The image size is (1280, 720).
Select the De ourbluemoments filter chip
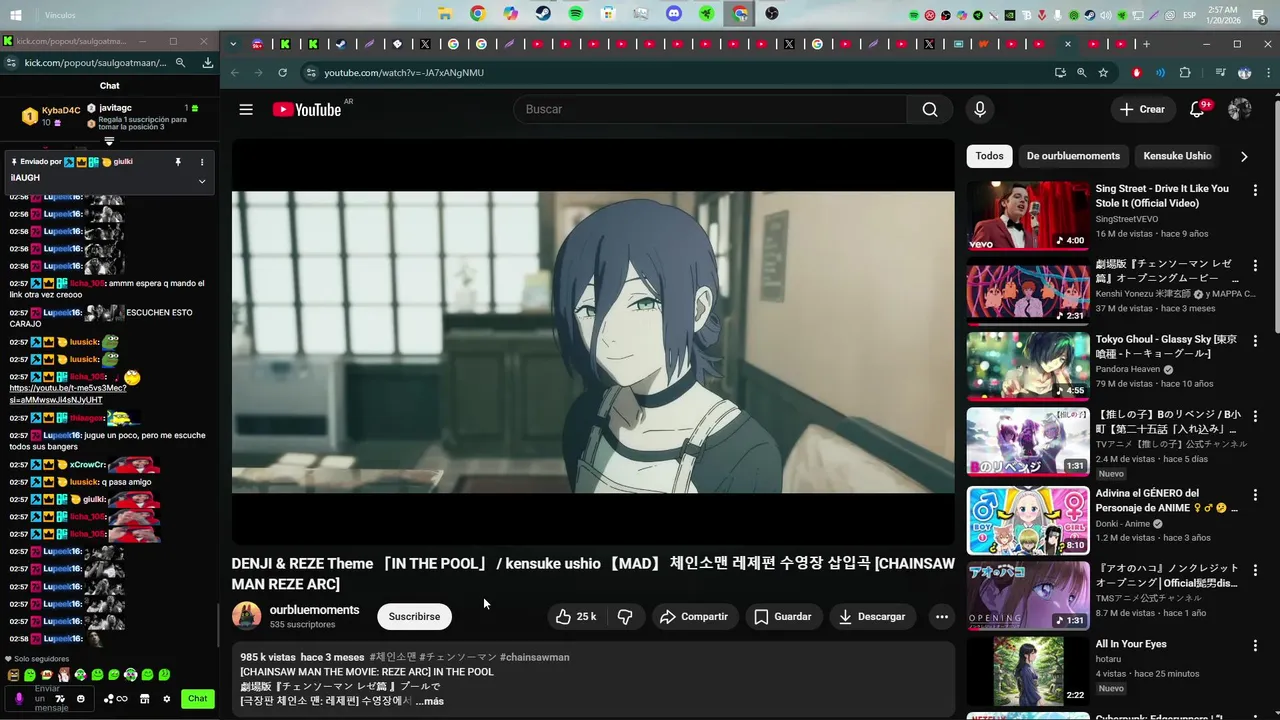click(x=1073, y=156)
